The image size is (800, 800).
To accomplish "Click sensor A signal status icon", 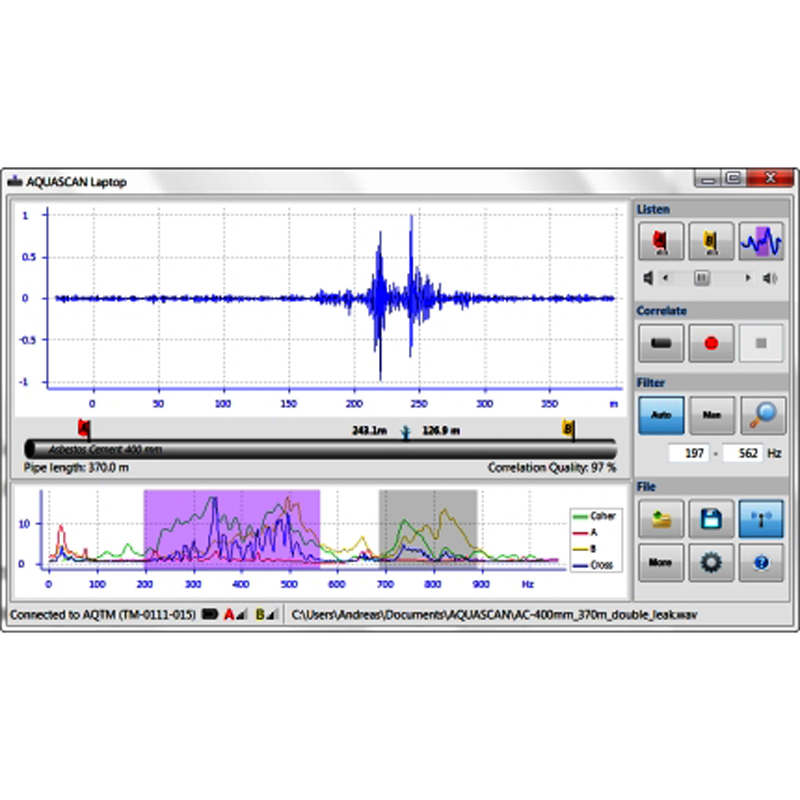I will tap(236, 614).
